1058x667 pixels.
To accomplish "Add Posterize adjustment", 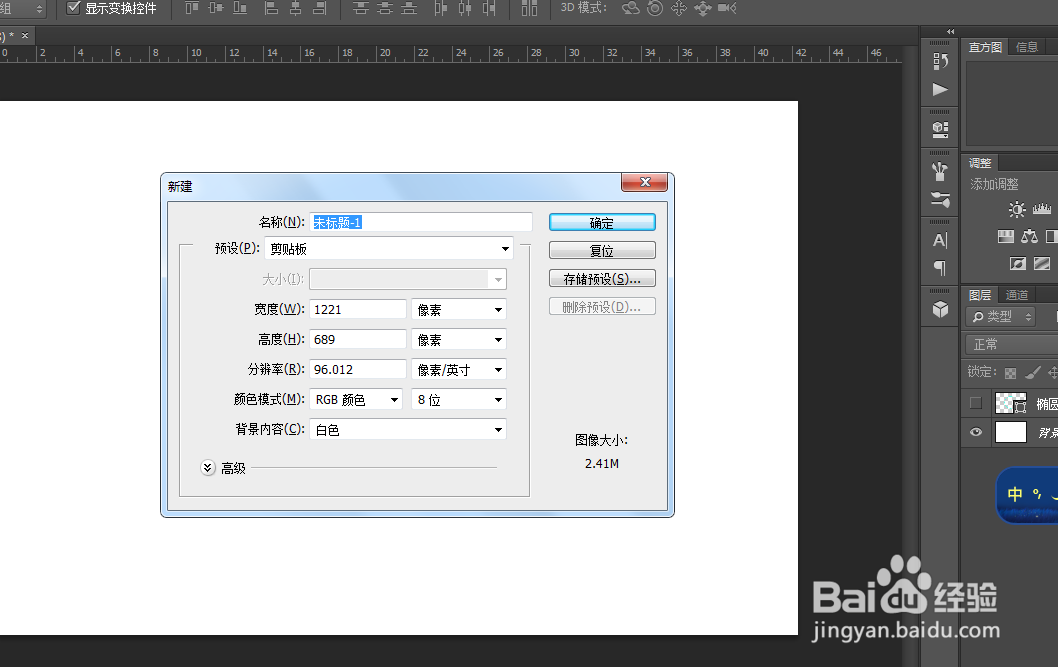I will (x=1042, y=264).
